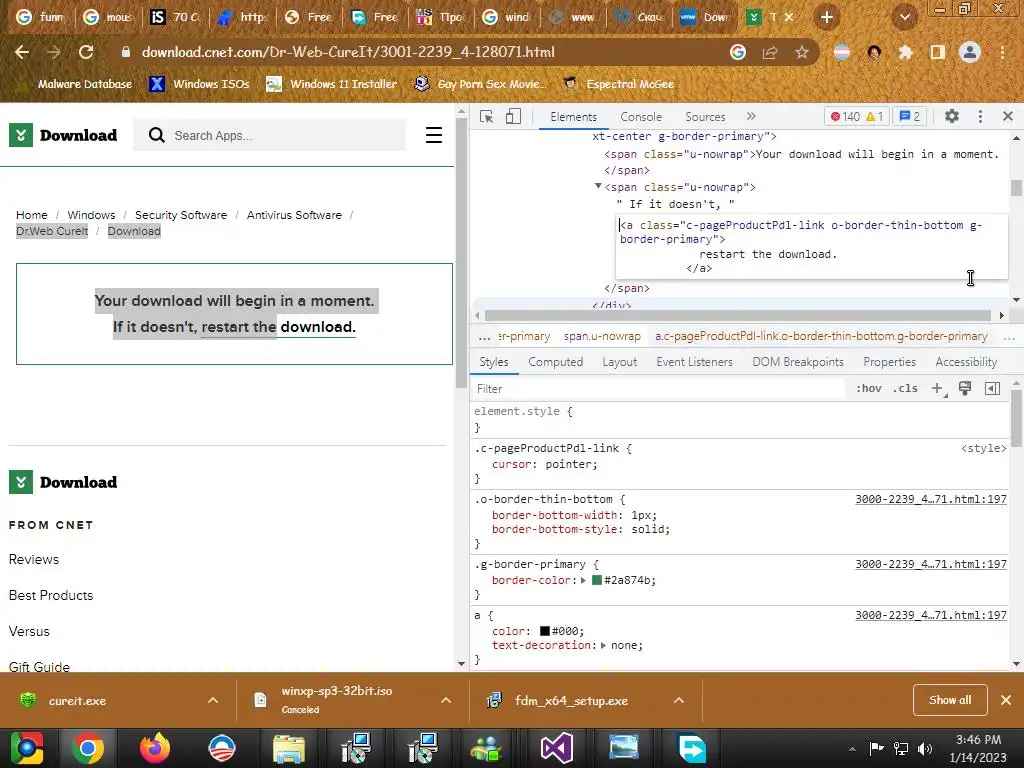
Task: Toggle the .cls class editor
Action: click(x=905, y=388)
